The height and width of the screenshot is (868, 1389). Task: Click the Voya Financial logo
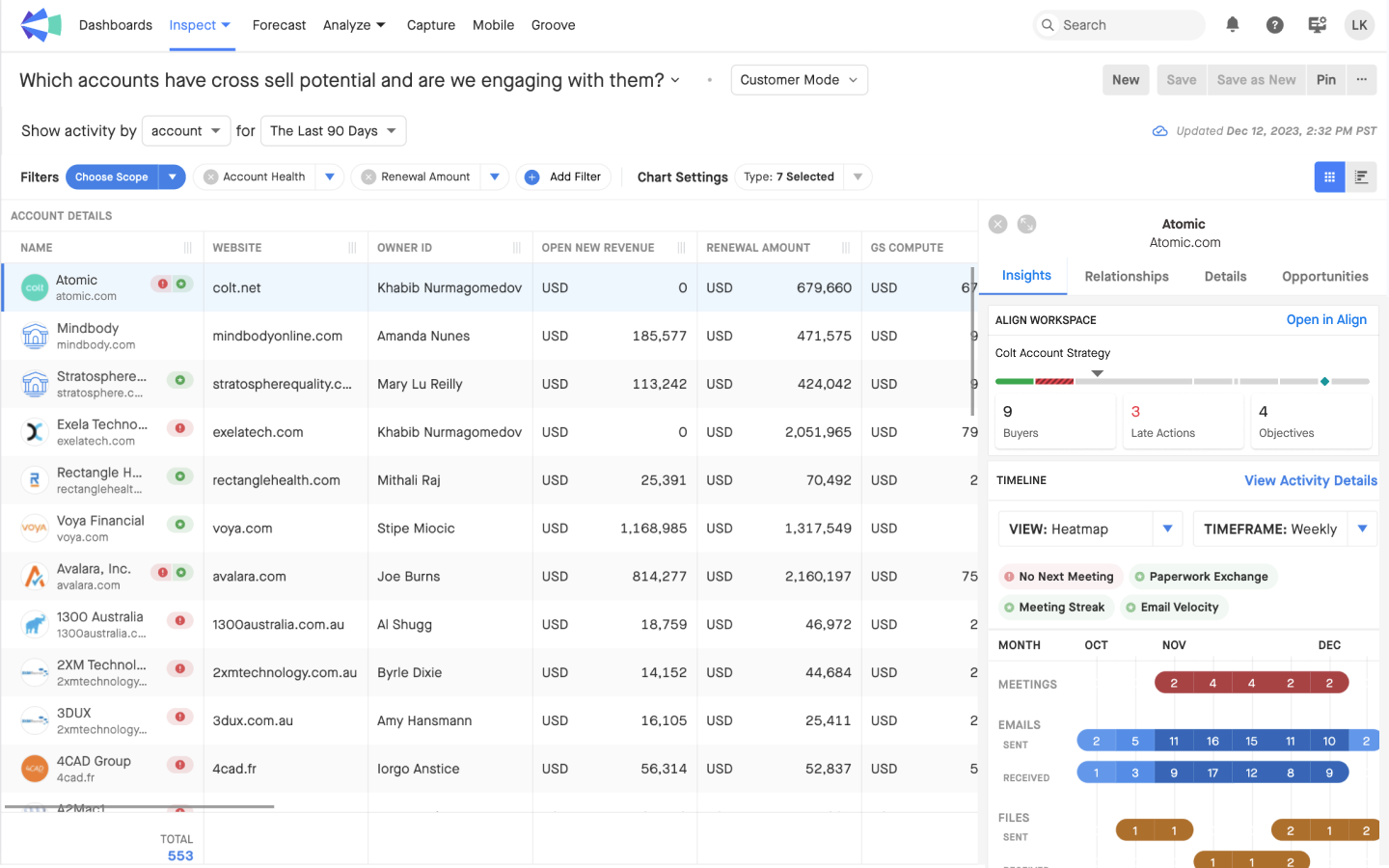click(x=35, y=529)
